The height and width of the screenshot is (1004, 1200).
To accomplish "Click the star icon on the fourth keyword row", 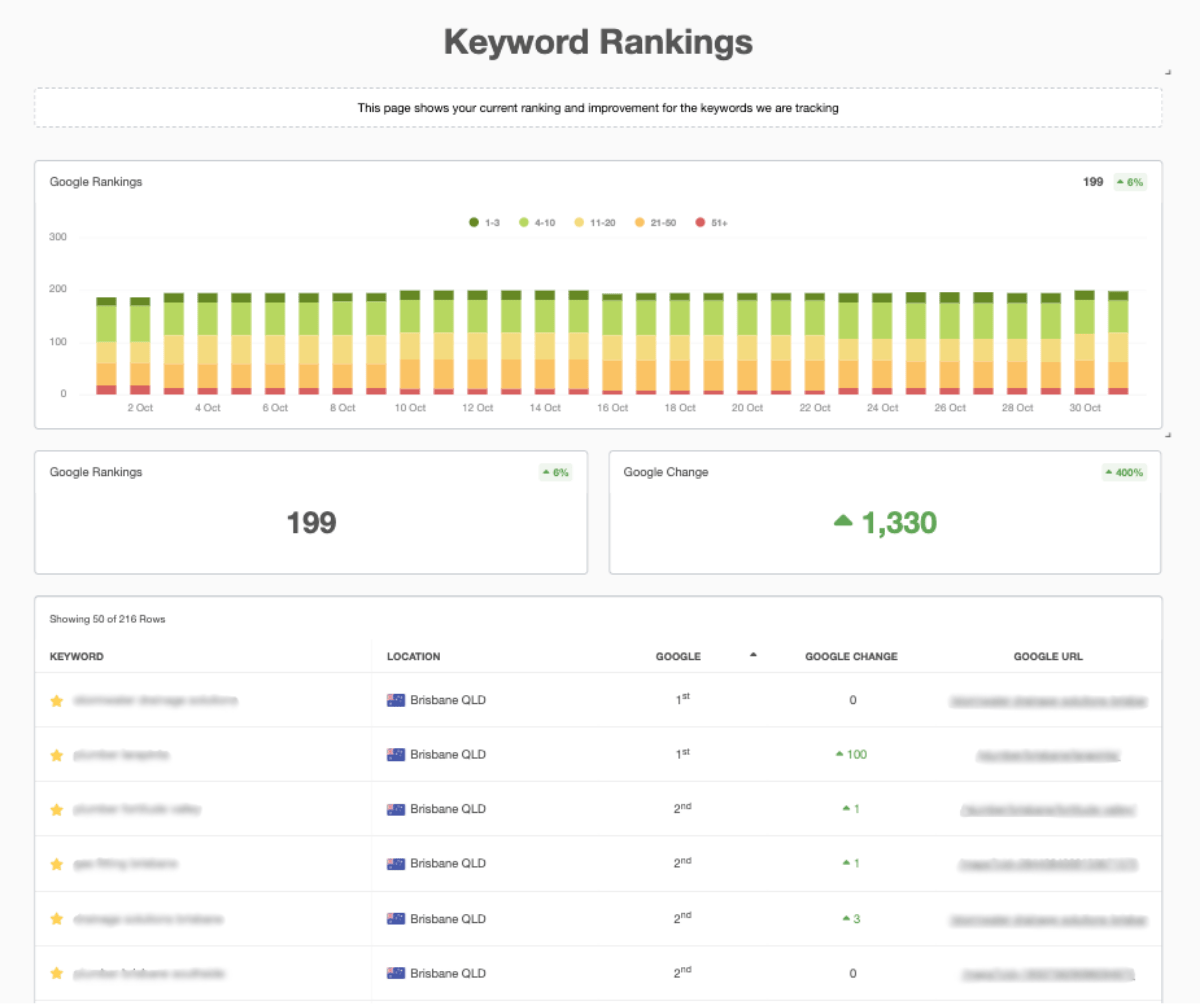I will coord(57,863).
